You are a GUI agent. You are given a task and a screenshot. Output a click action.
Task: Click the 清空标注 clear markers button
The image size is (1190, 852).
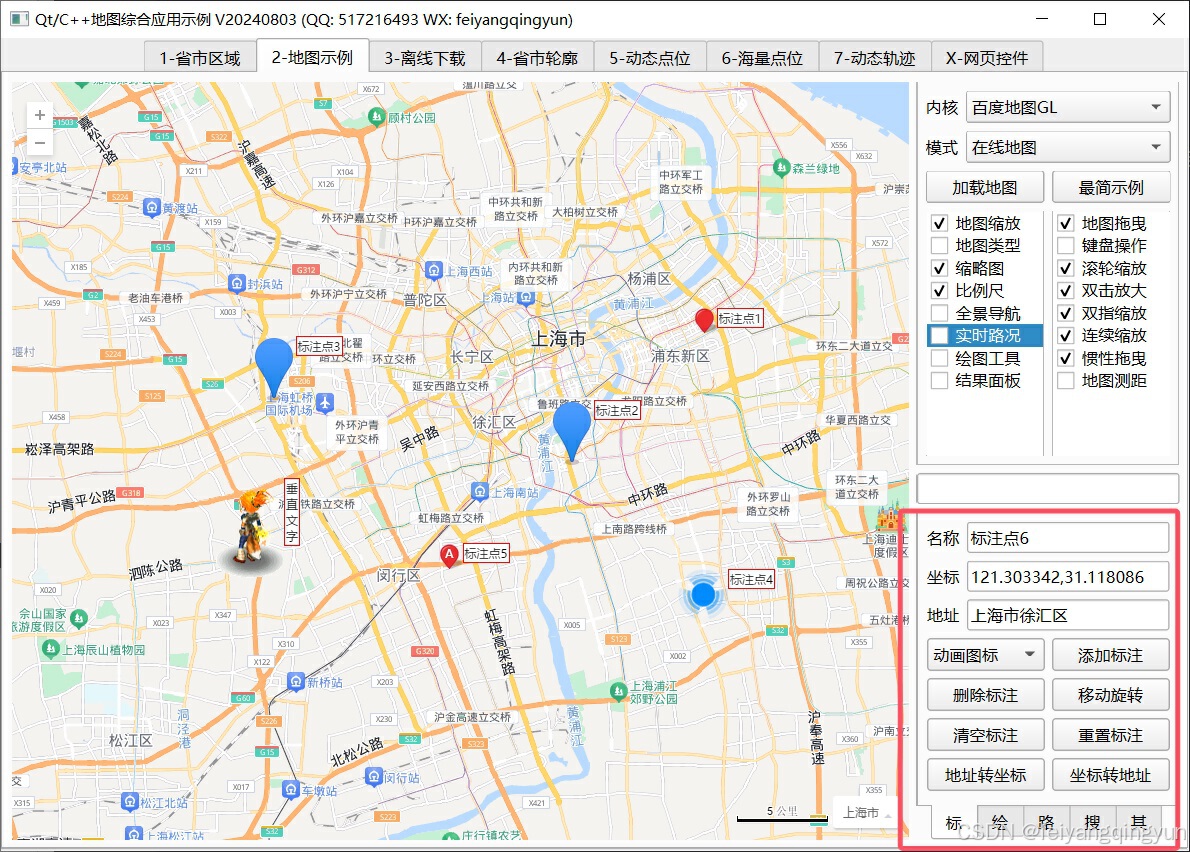coord(985,734)
